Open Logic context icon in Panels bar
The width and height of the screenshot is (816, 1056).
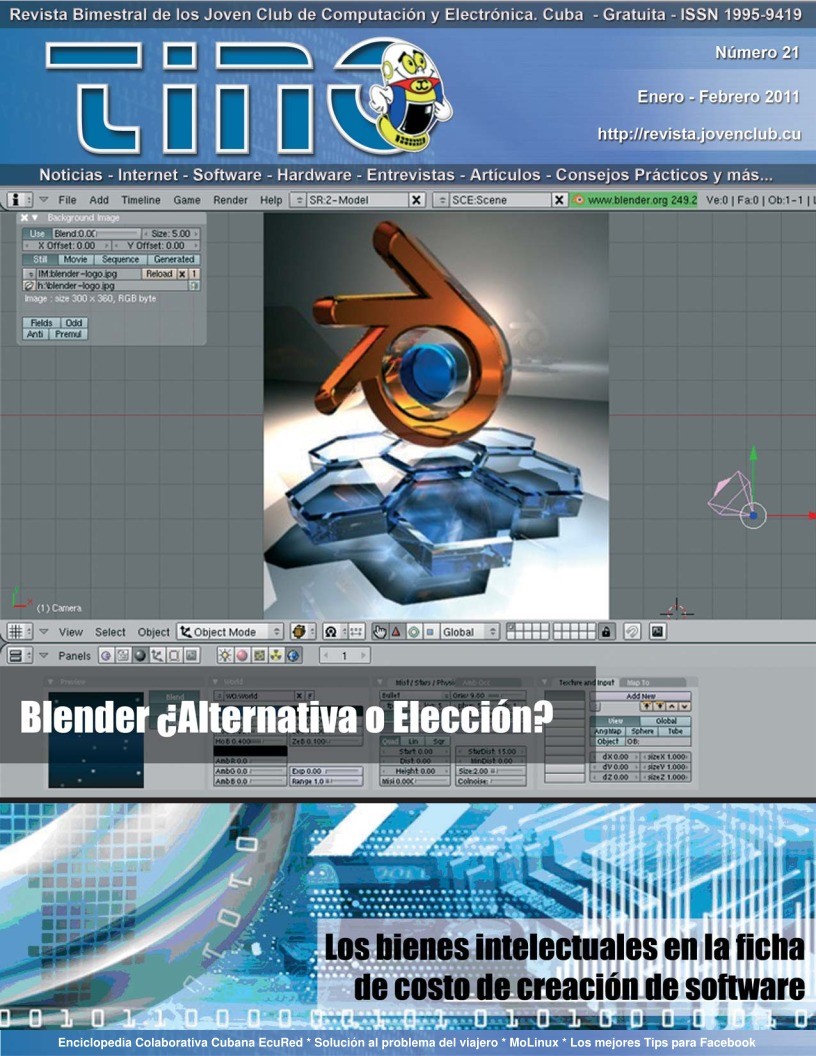click(106, 655)
